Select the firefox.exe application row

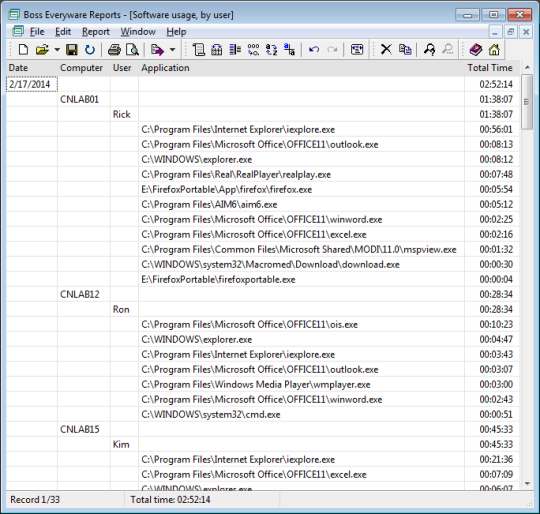click(x=263, y=190)
